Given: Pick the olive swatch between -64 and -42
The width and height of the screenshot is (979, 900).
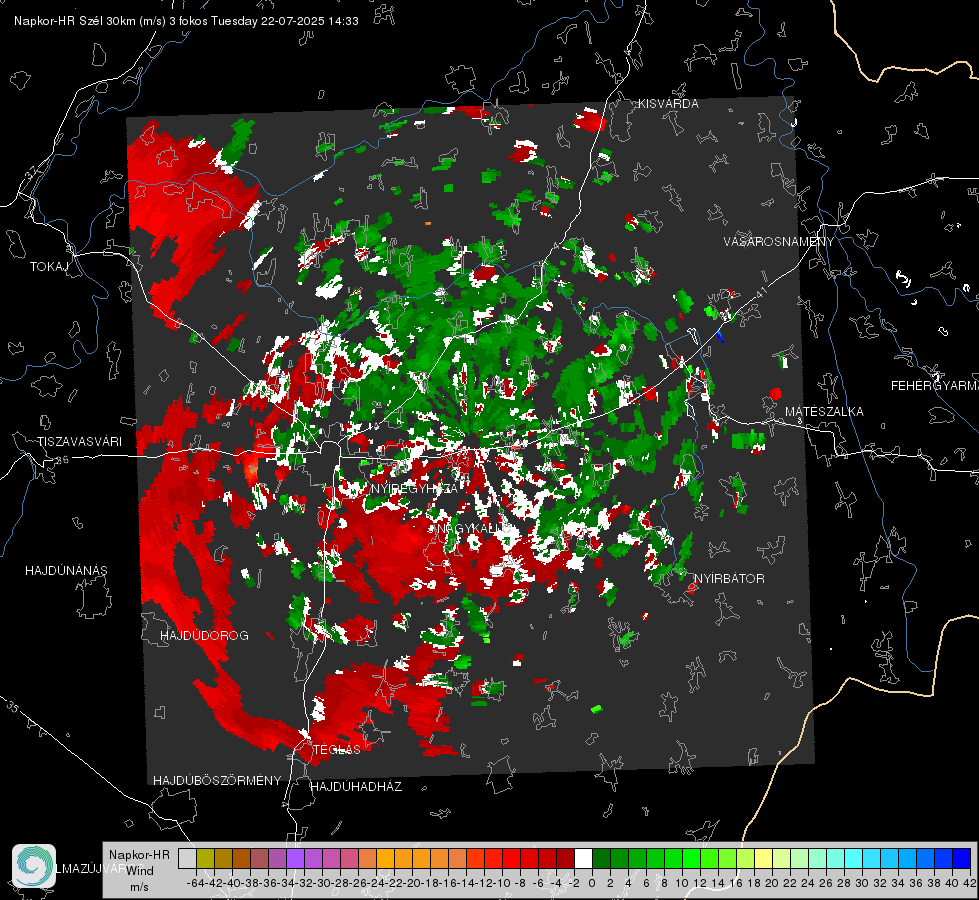Looking at the screenshot, I should pyautogui.click(x=205, y=859).
